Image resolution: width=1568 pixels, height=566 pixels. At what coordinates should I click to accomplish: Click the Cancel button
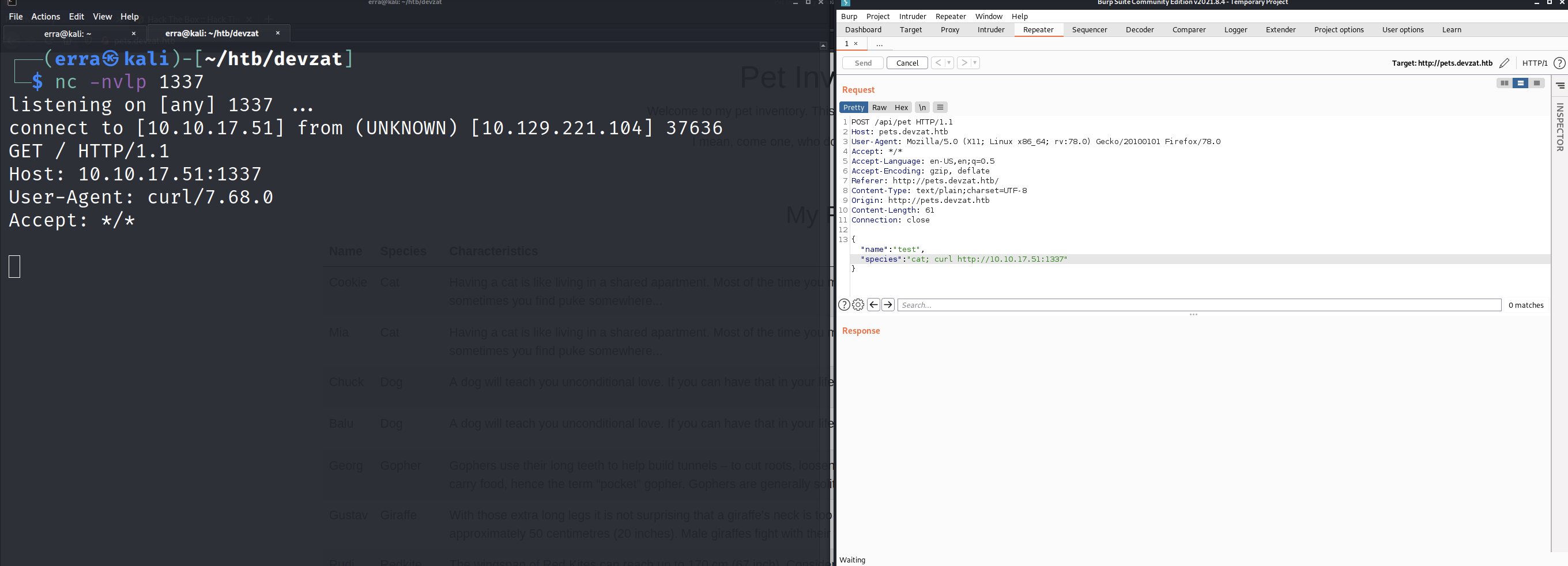(907, 63)
